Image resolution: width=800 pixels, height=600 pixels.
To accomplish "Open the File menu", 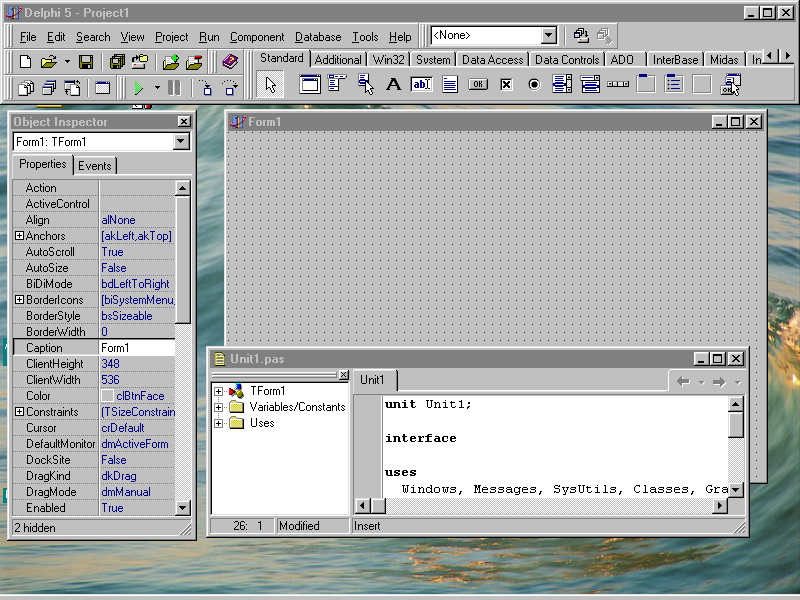I will tap(28, 37).
